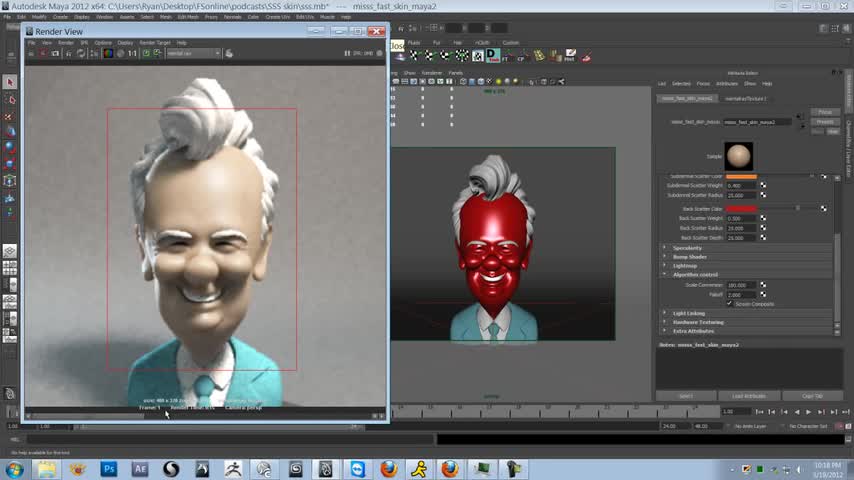Click the Load Attributes button

(749, 396)
